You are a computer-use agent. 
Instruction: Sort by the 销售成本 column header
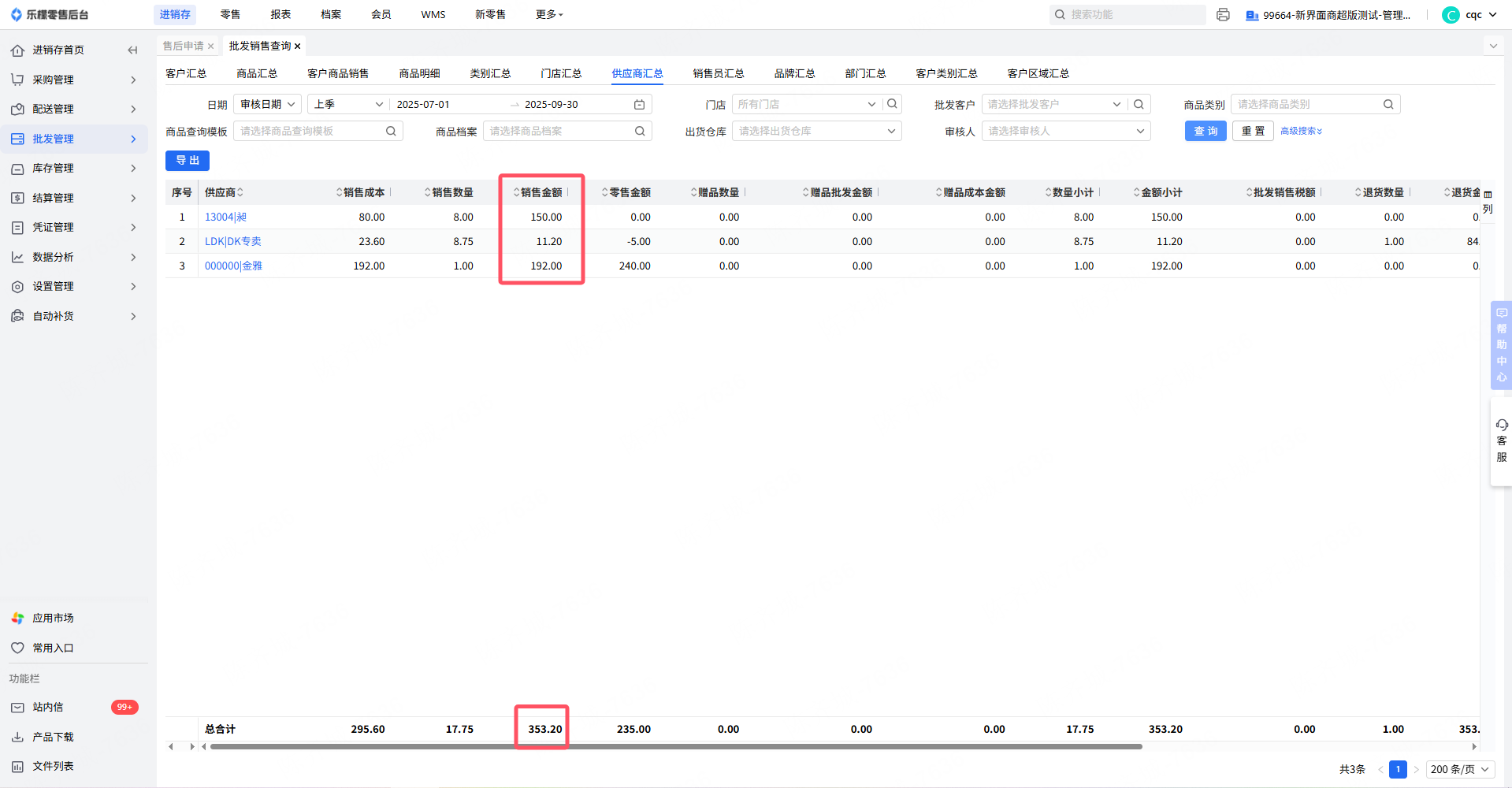pyautogui.click(x=362, y=193)
